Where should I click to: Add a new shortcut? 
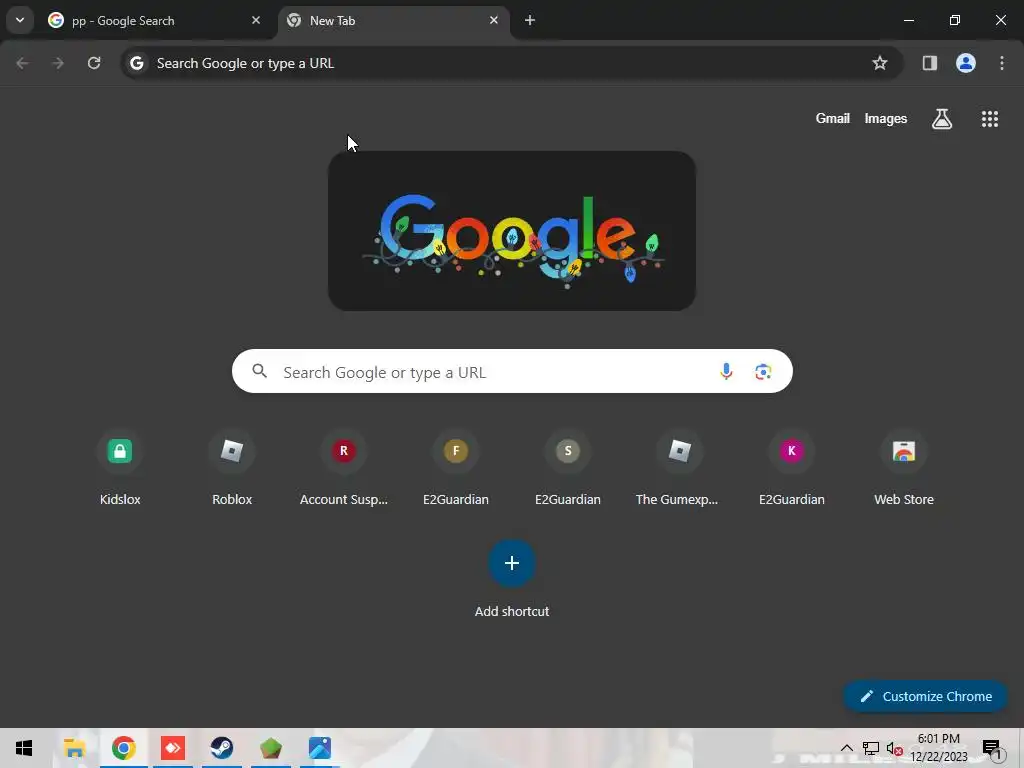pyautogui.click(x=512, y=578)
